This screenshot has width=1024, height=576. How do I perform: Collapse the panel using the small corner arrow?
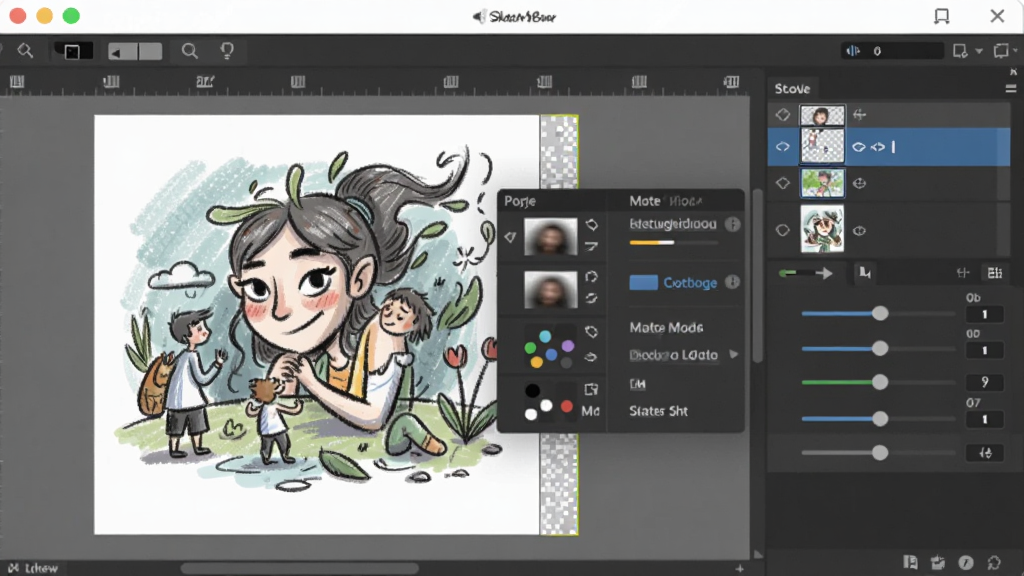click(1013, 72)
